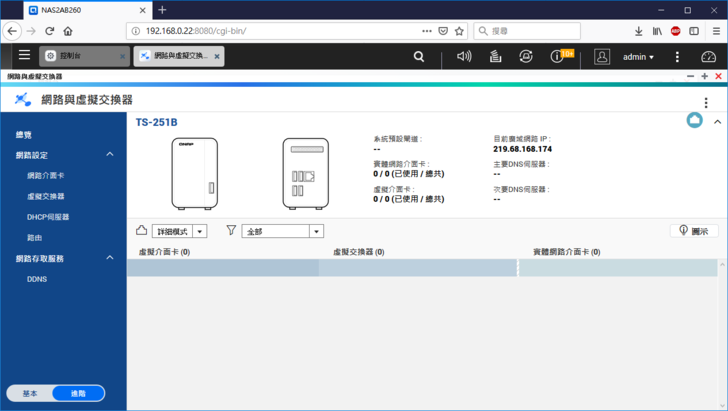This screenshot has height=411, width=728.
Task: Click the 圖示 legend button
Action: coord(693,231)
